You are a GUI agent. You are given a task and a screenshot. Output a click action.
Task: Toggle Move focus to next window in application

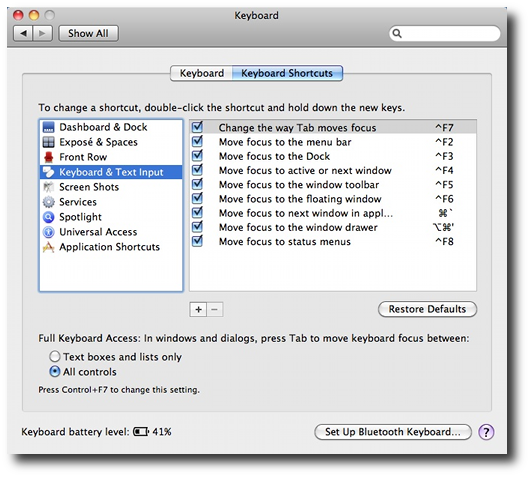point(197,213)
